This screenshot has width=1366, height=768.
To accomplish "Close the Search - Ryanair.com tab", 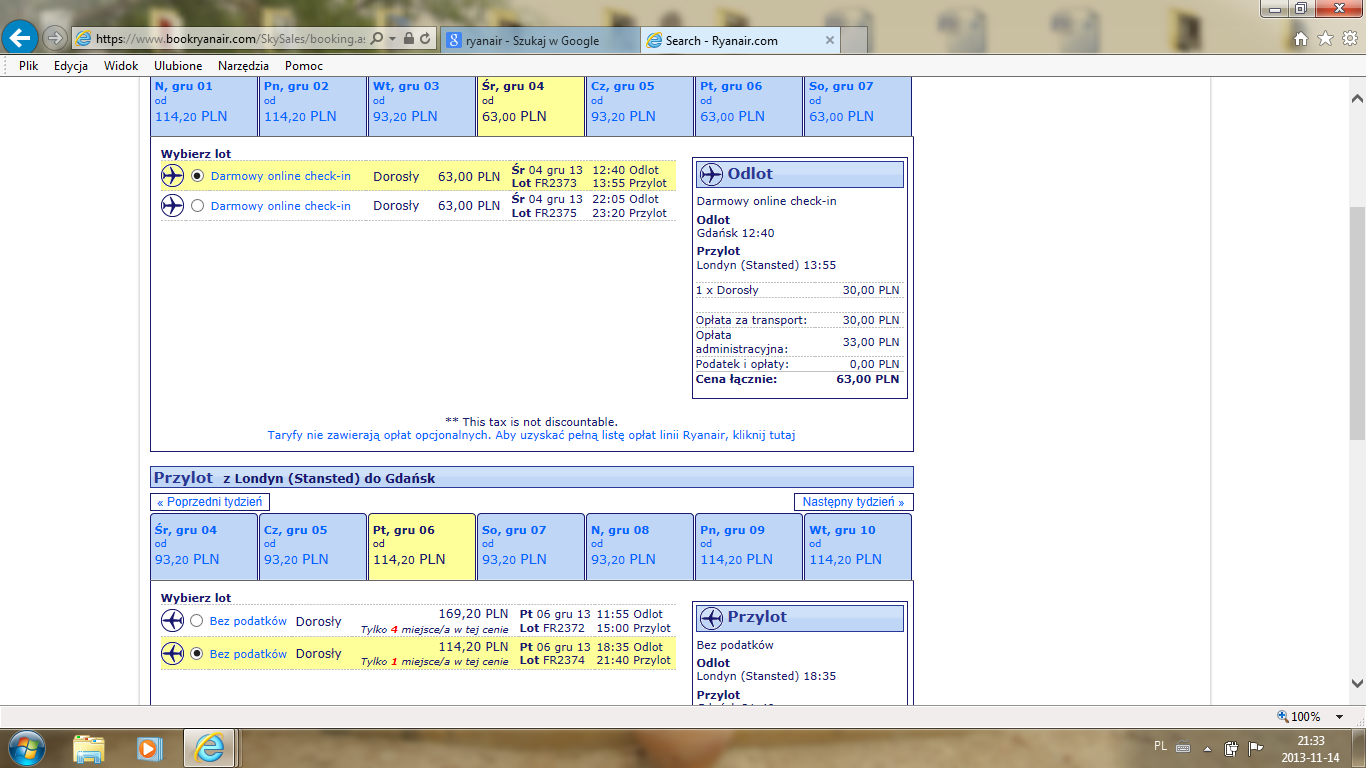I will pyautogui.click(x=829, y=40).
